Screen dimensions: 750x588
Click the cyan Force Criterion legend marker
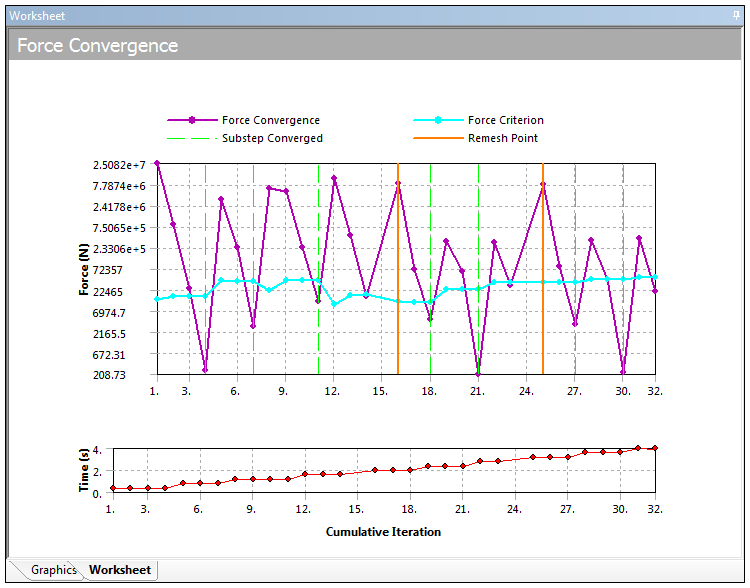pyautogui.click(x=438, y=121)
